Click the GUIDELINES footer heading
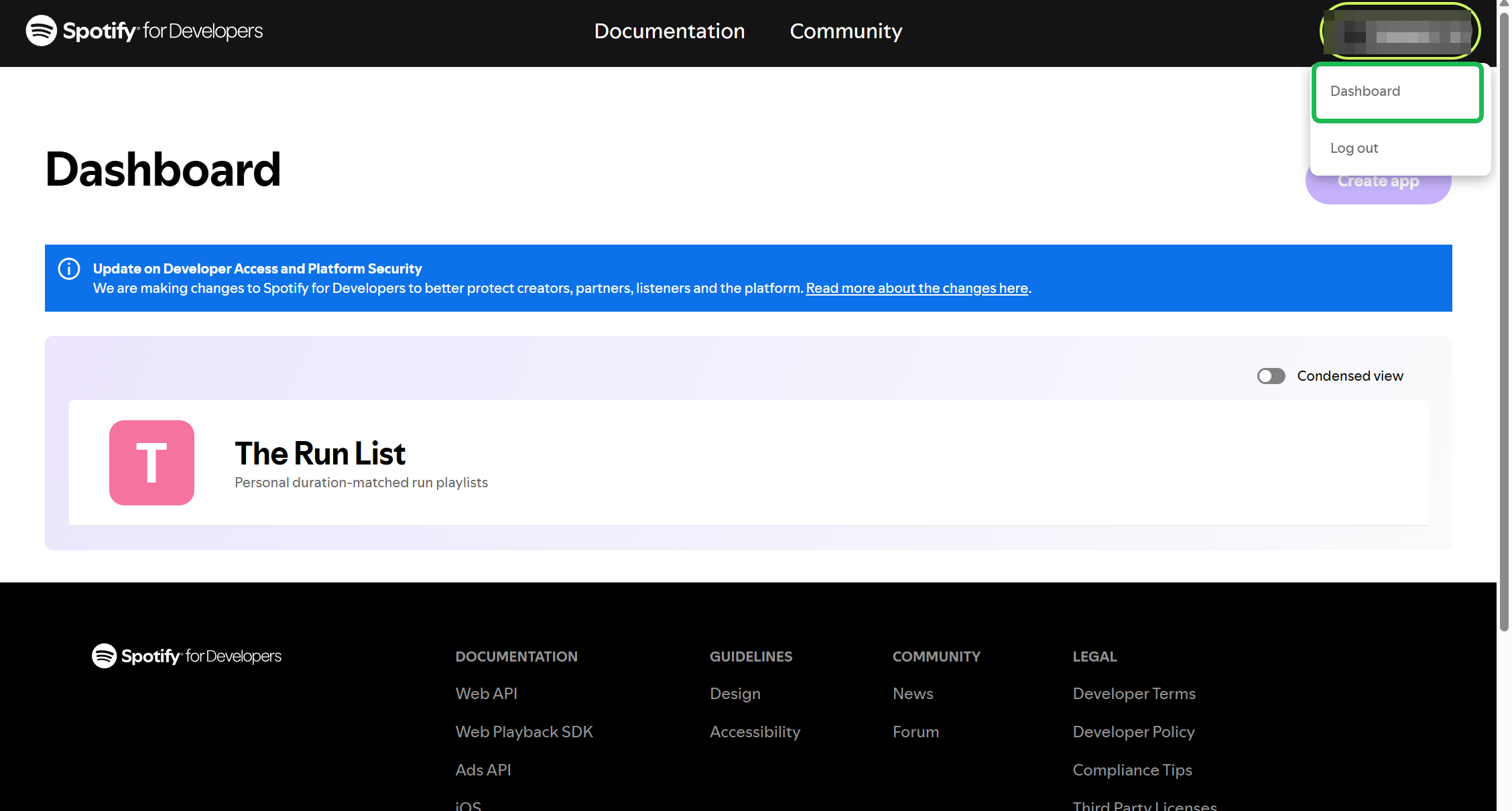 [751, 657]
